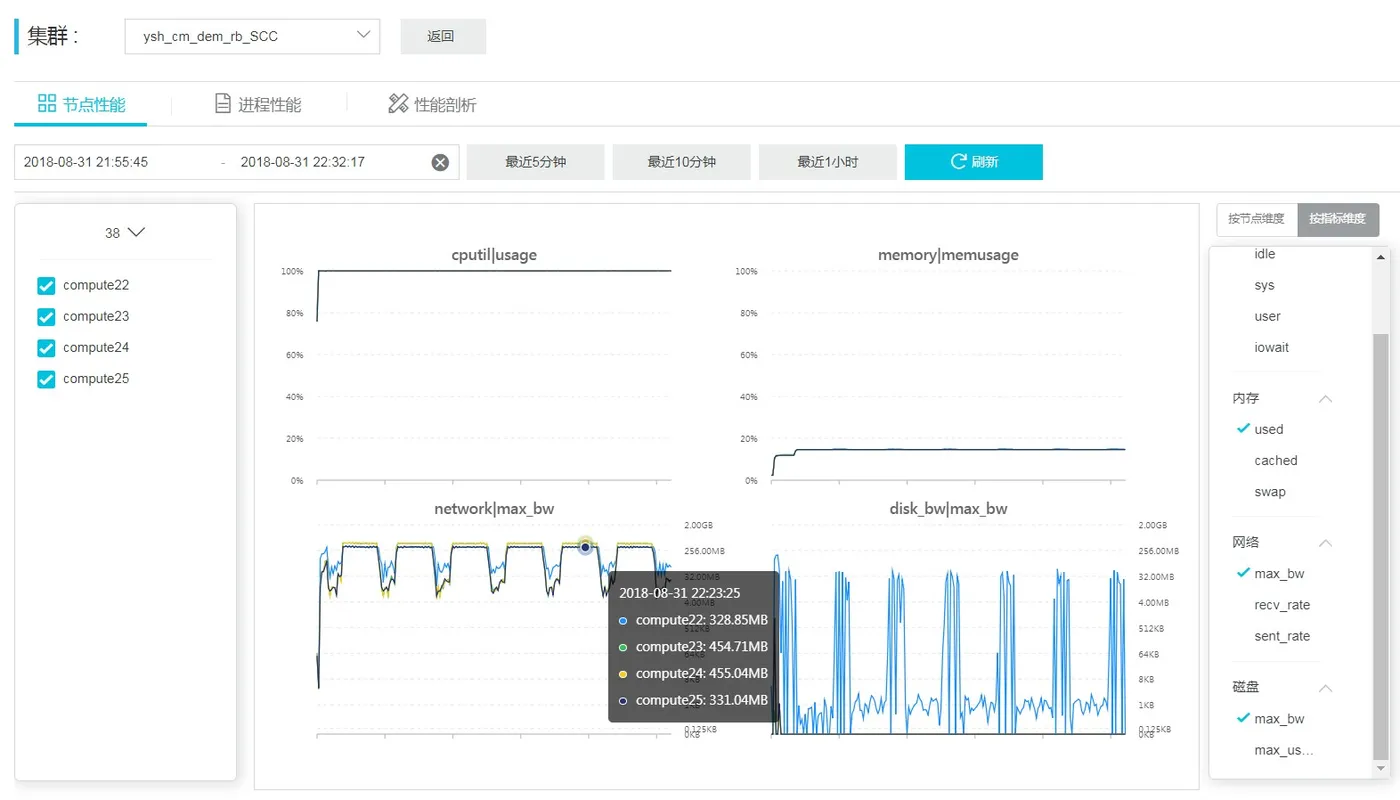This screenshot has height=800, width=1400.
Task: Select the user CPU metric
Action: point(1267,316)
